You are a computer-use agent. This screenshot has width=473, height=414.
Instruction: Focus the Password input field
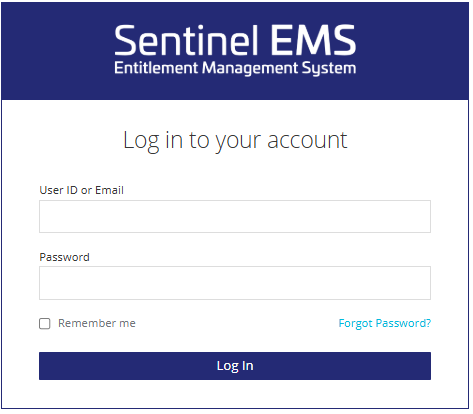pos(235,283)
